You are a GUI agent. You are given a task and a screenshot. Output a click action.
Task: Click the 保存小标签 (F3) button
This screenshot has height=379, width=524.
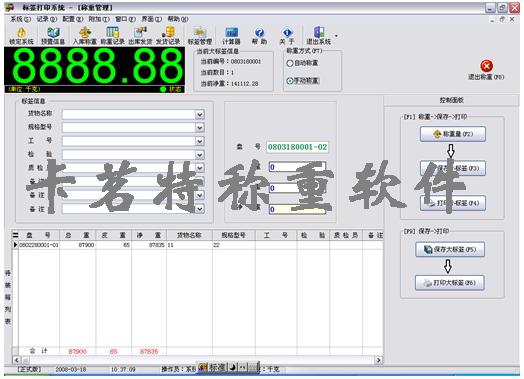point(453,168)
